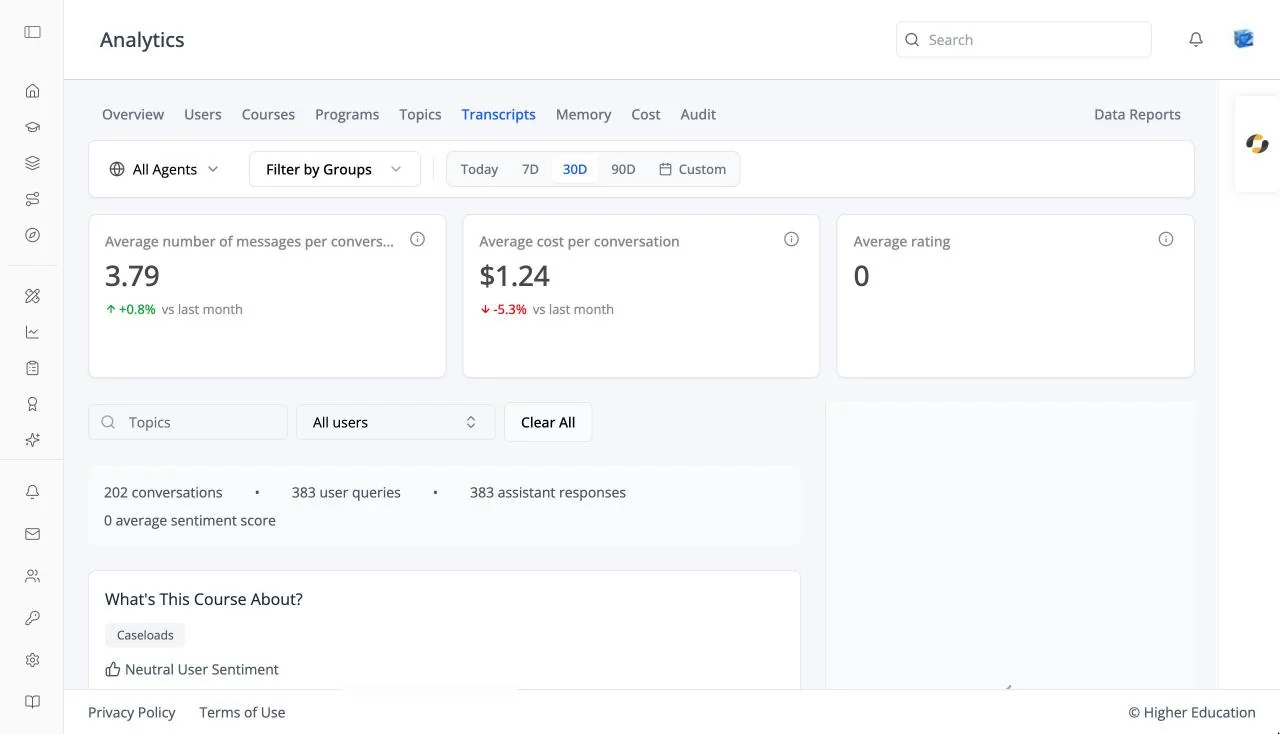The height and width of the screenshot is (734, 1280).
Task: Open the stacked layers sidebar icon
Action: (33, 163)
